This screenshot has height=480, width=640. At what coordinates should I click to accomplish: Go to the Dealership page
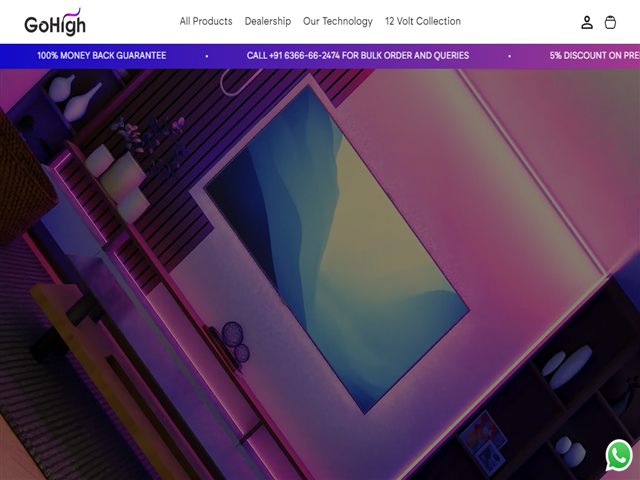(268, 21)
